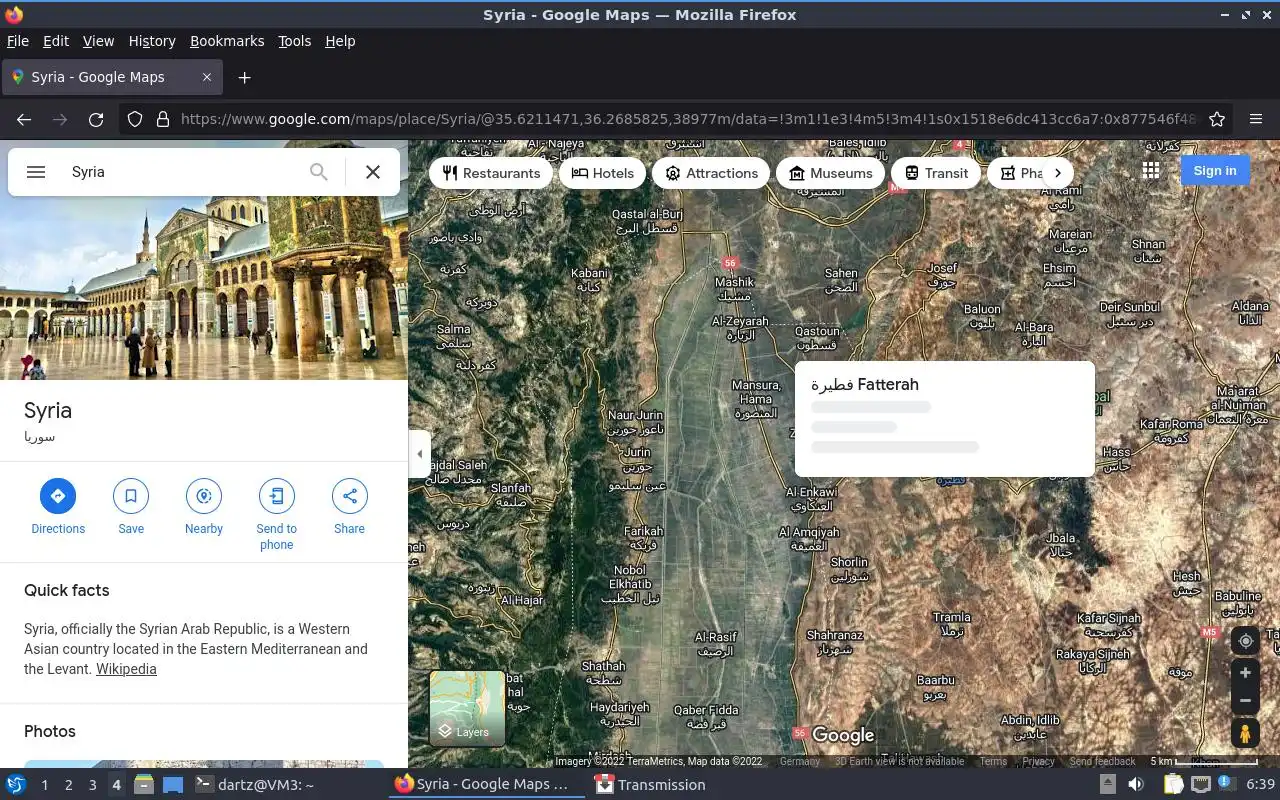Screen dimensions: 1280x800
Task: Clear the Syria search with X
Action: coord(373,172)
